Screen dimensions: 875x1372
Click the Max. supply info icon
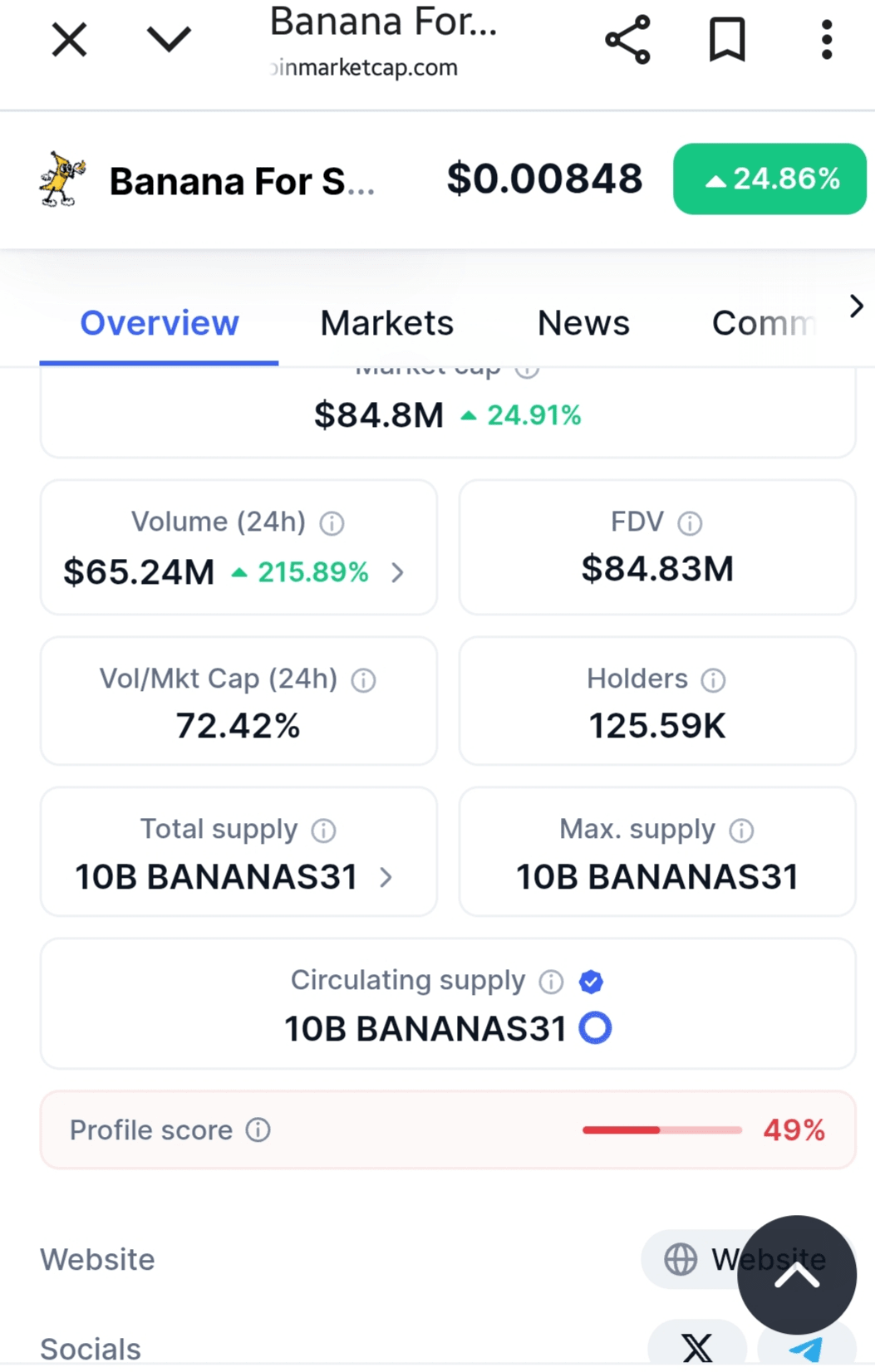click(741, 831)
